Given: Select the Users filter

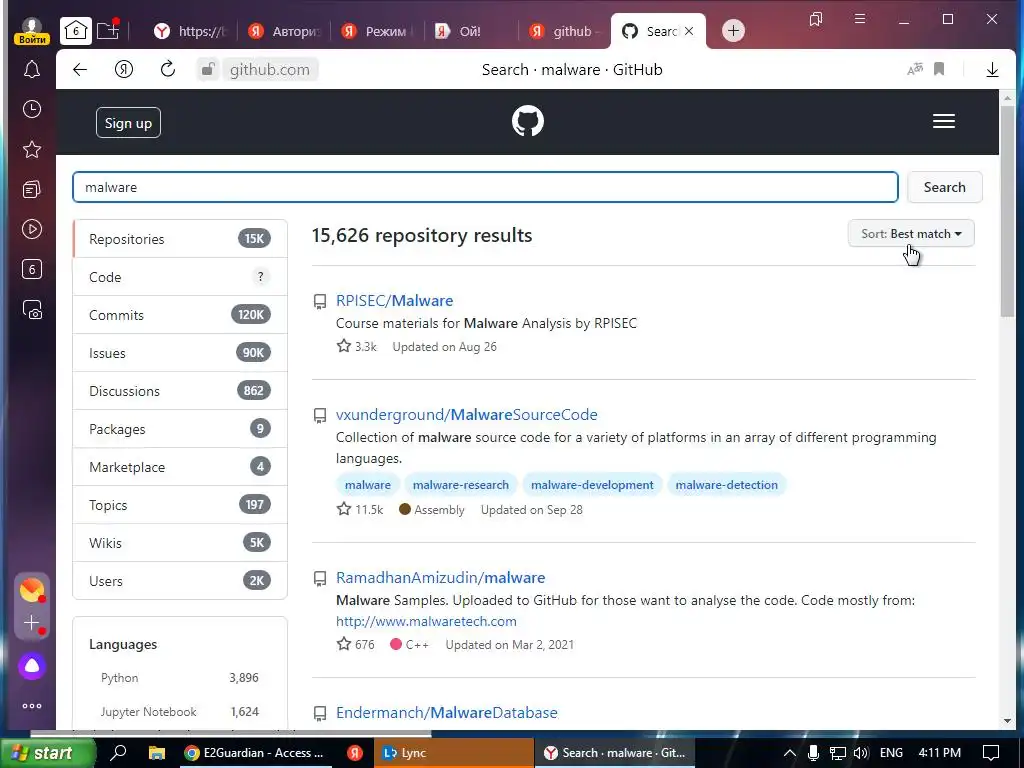Looking at the screenshot, I should [x=180, y=581].
